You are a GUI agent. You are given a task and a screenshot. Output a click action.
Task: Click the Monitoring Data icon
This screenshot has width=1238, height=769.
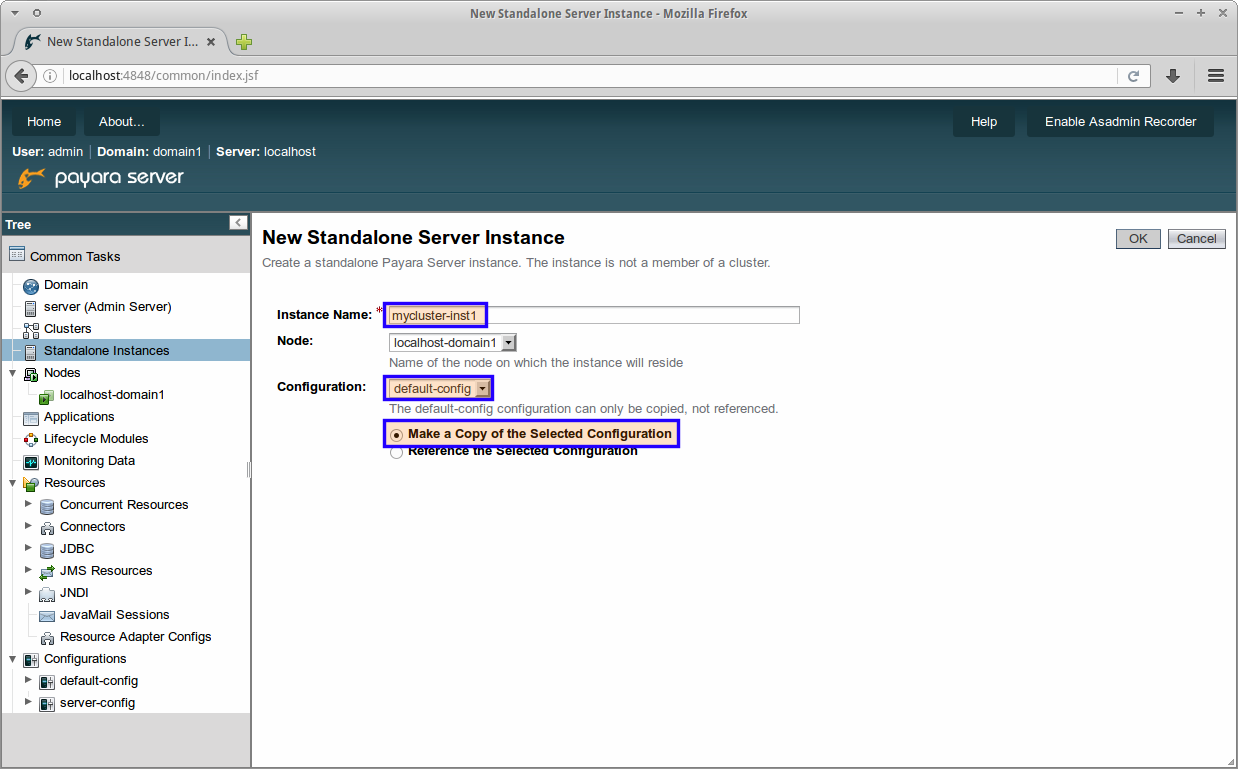point(30,462)
